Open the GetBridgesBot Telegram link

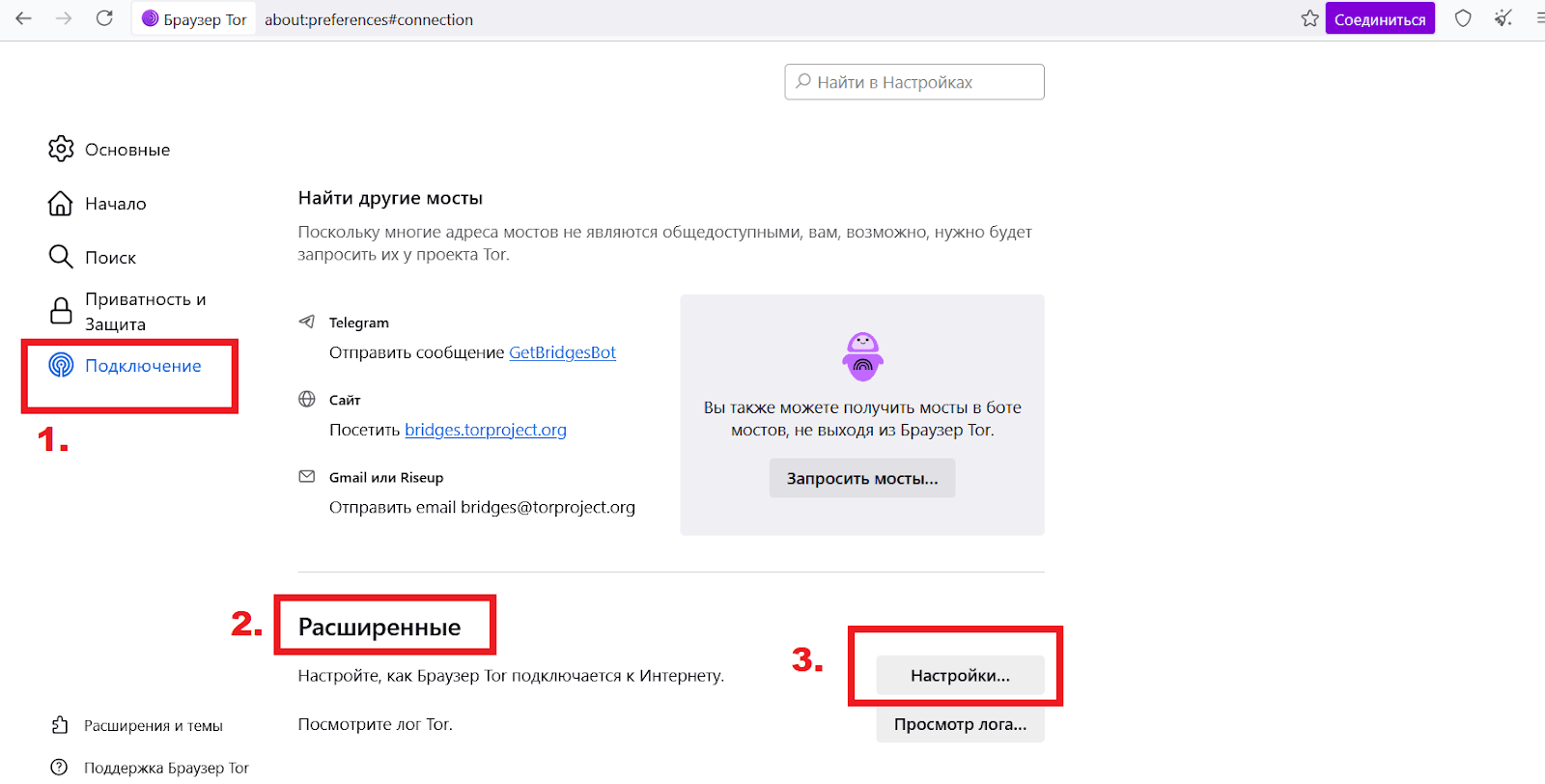point(562,352)
